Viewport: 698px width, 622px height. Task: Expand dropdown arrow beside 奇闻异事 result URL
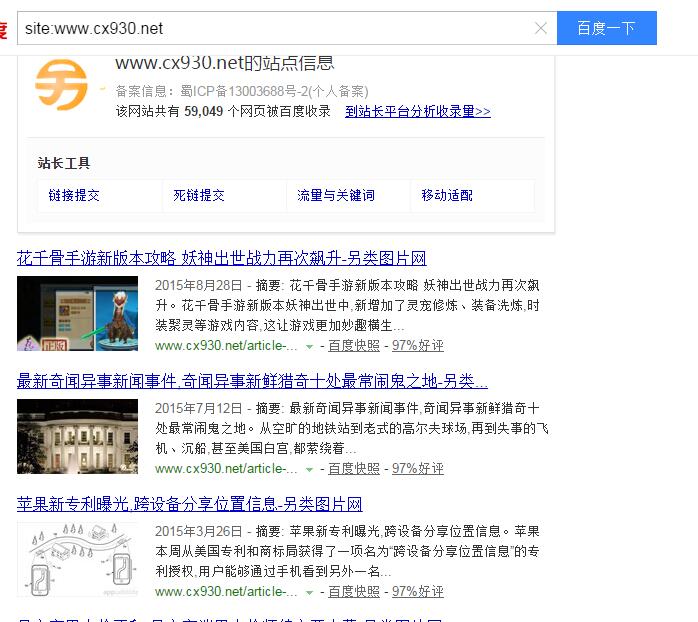click(309, 469)
